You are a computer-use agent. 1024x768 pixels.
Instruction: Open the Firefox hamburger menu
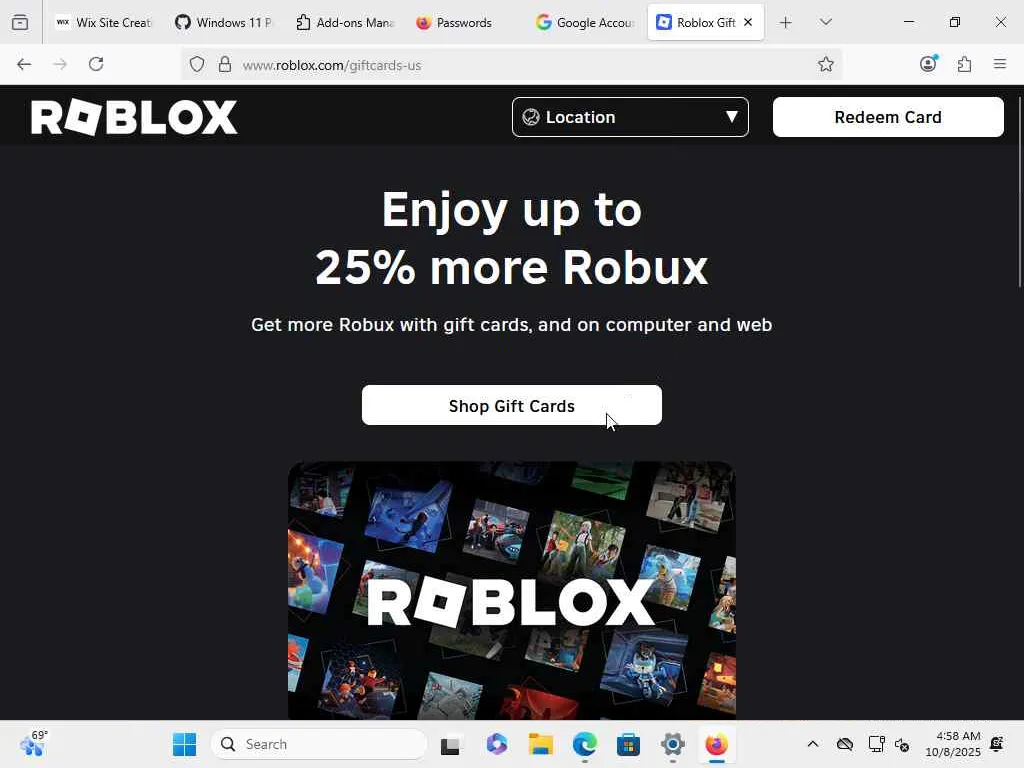tap(1000, 64)
